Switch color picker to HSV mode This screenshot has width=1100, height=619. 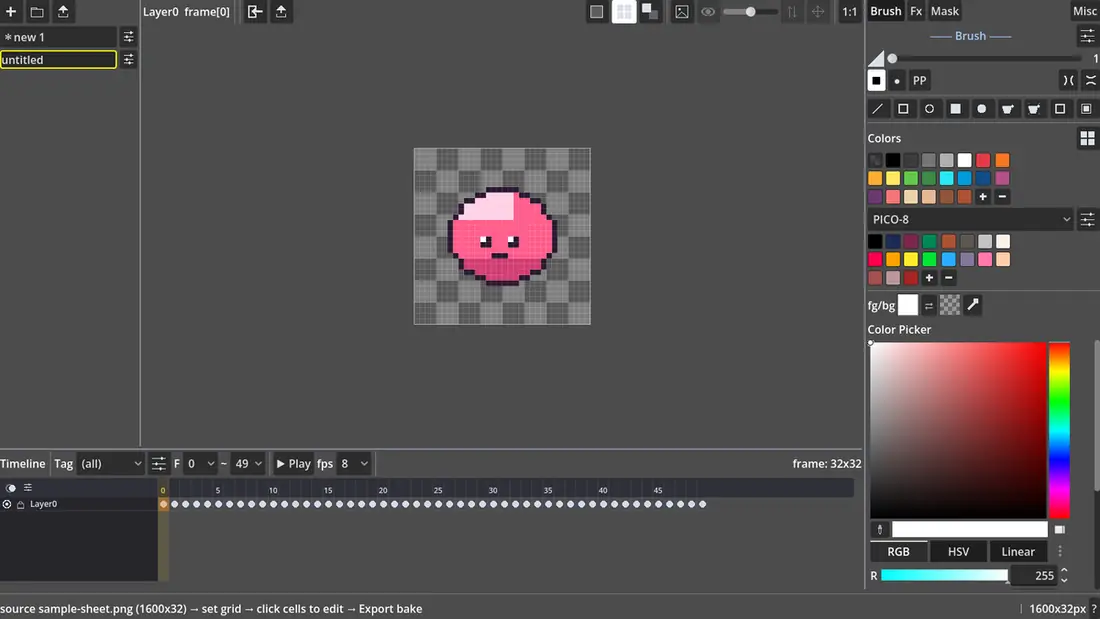(x=958, y=552)
